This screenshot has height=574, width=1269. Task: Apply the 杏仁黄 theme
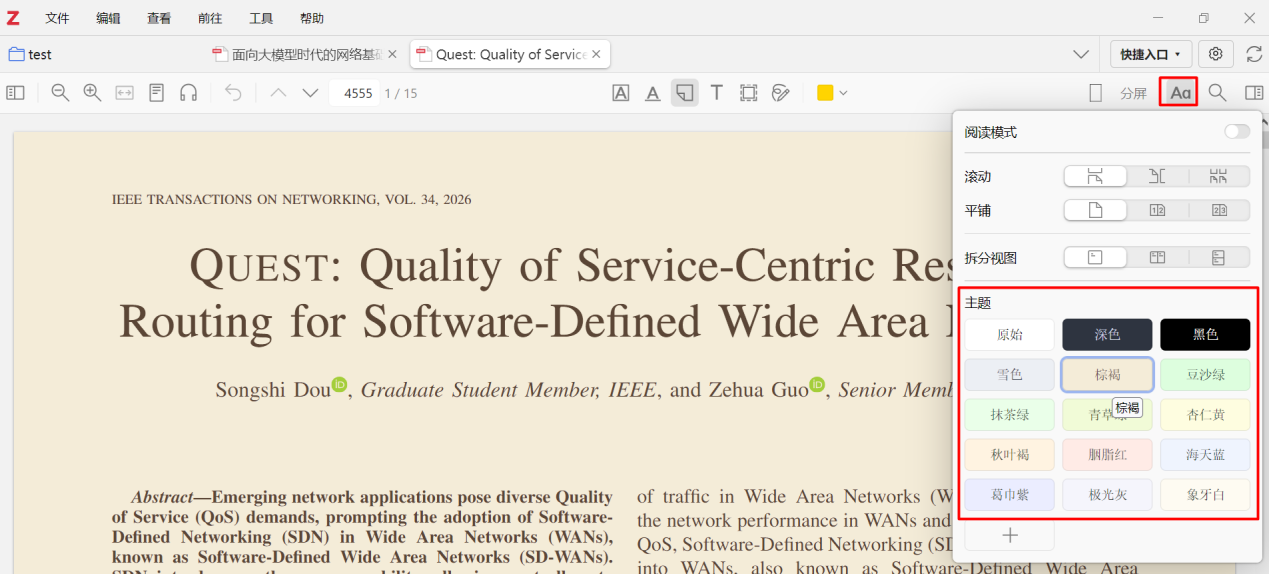coord(1205,414)
